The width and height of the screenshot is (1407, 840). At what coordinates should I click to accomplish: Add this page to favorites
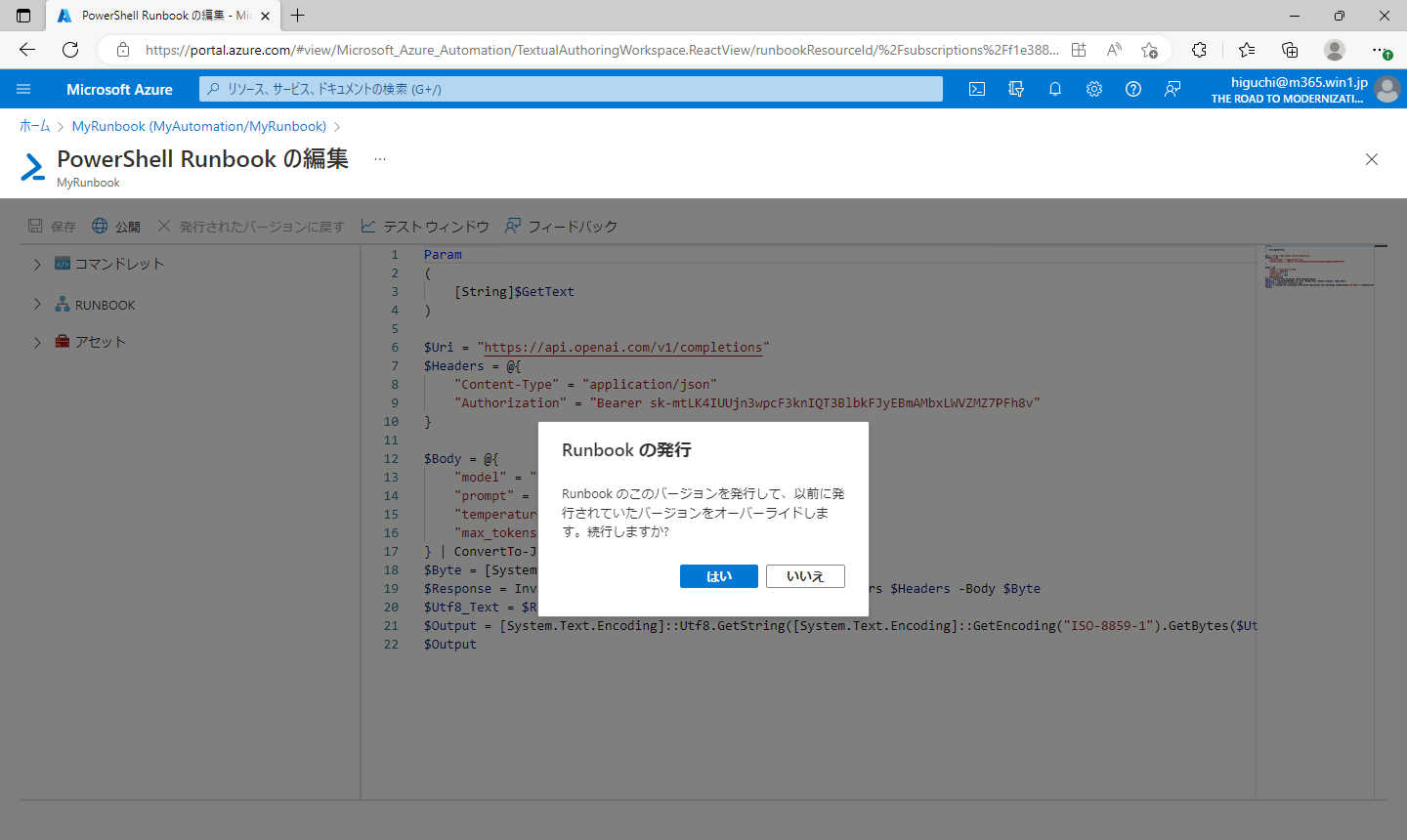[1149, 50]
